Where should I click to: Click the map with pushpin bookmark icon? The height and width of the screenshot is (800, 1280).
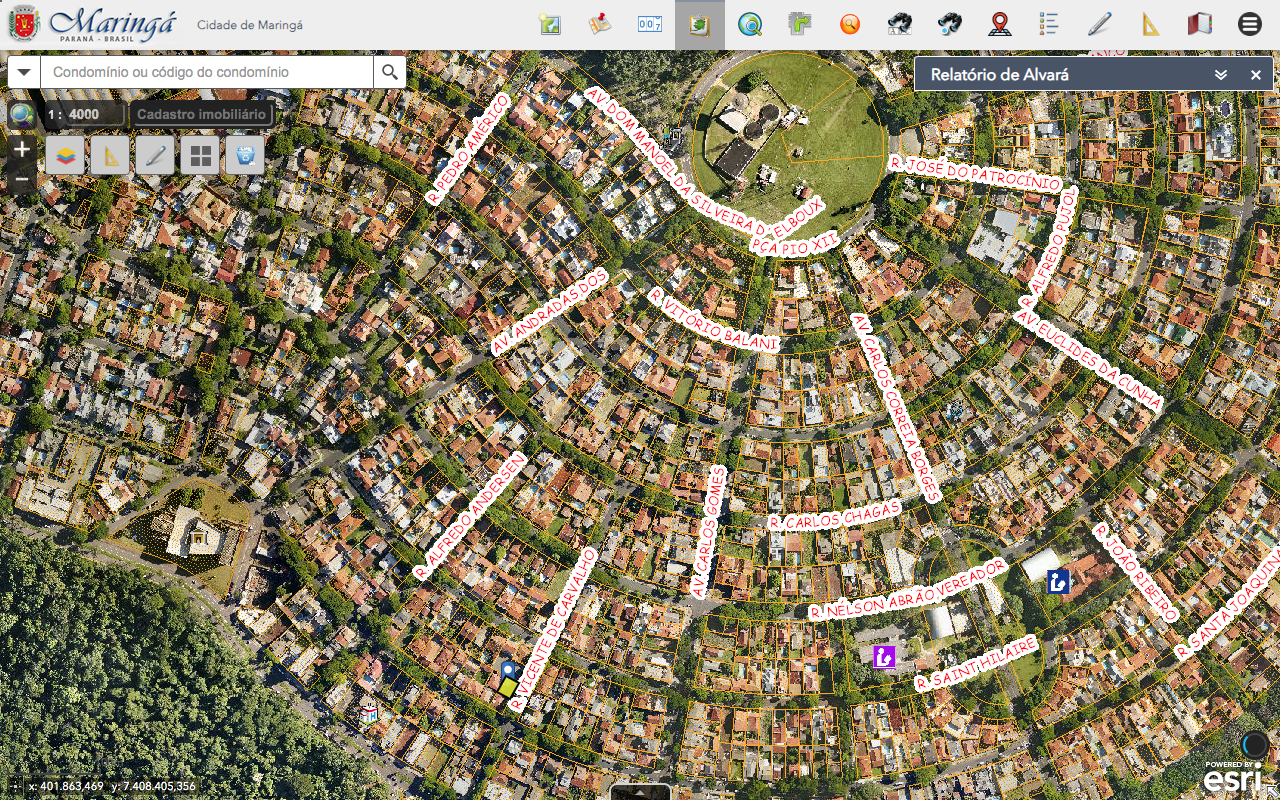600,24
